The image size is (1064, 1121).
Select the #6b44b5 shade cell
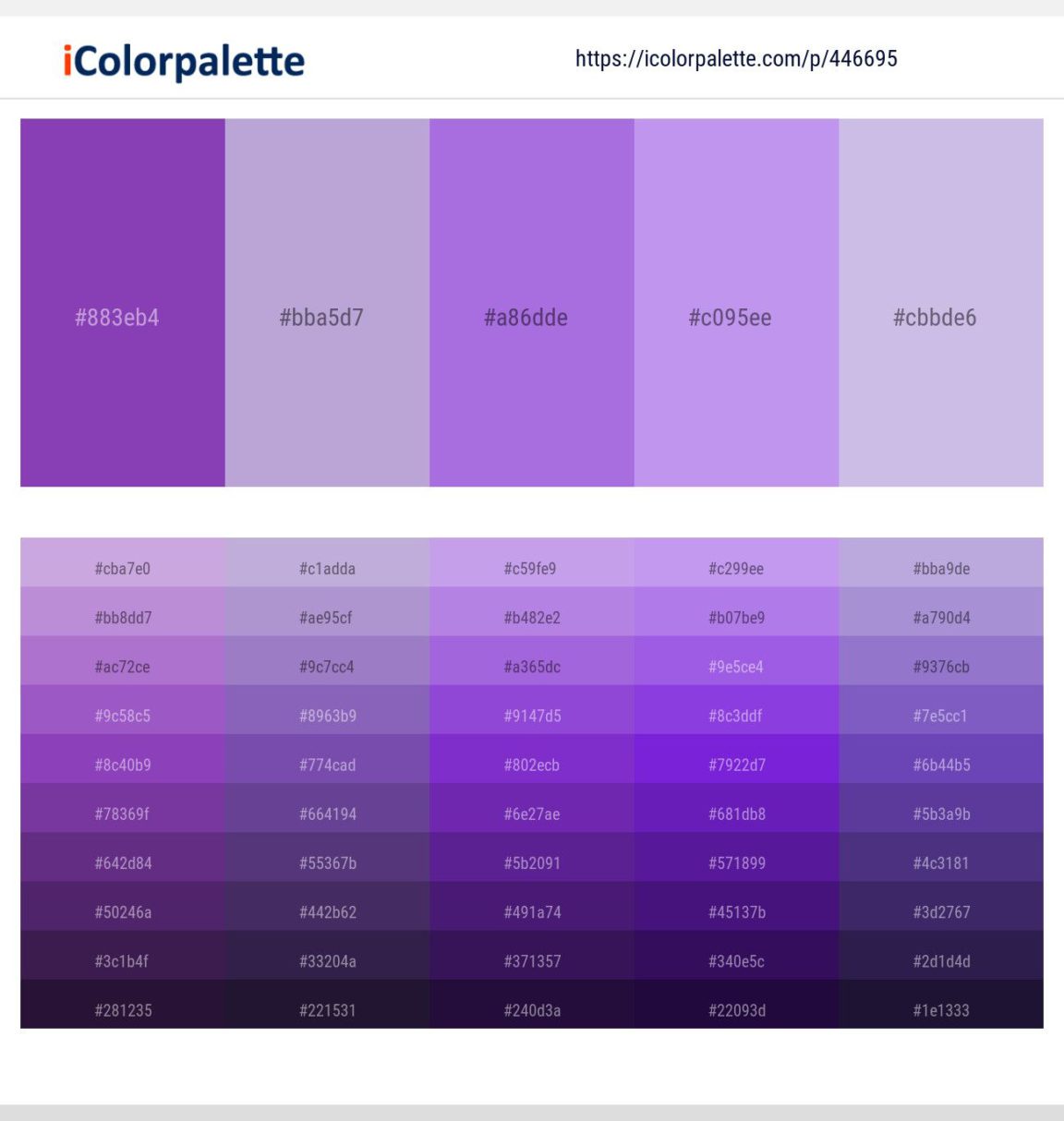pos(941,764)
